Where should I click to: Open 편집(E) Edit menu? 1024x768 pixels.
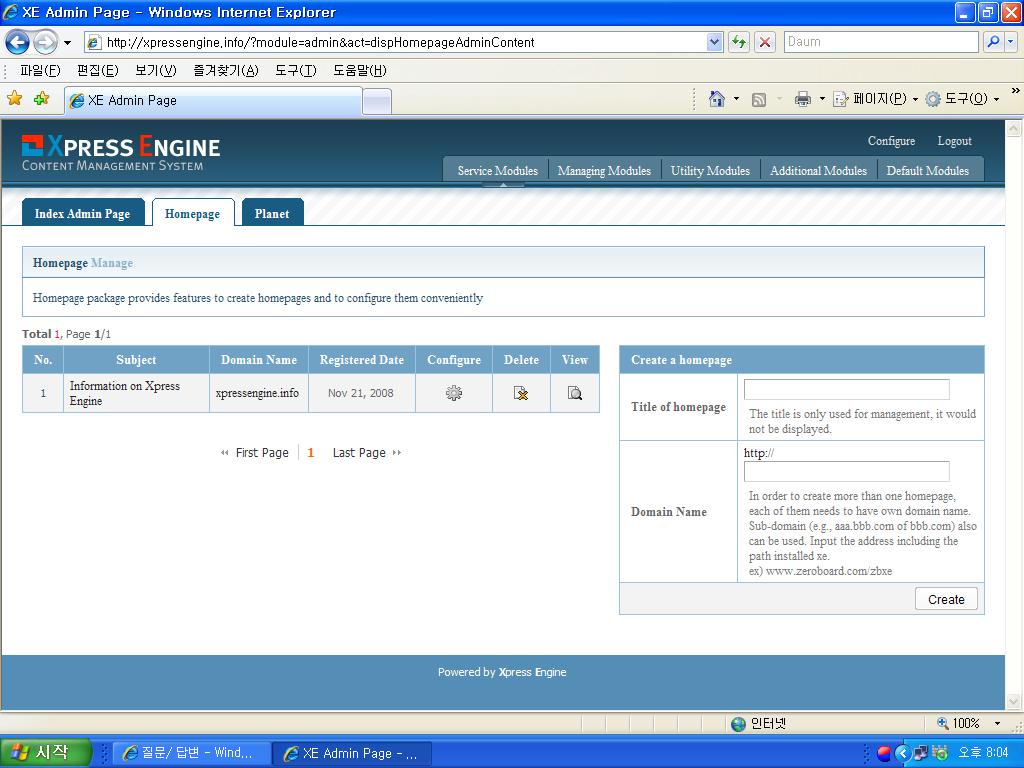coord(97,71)
